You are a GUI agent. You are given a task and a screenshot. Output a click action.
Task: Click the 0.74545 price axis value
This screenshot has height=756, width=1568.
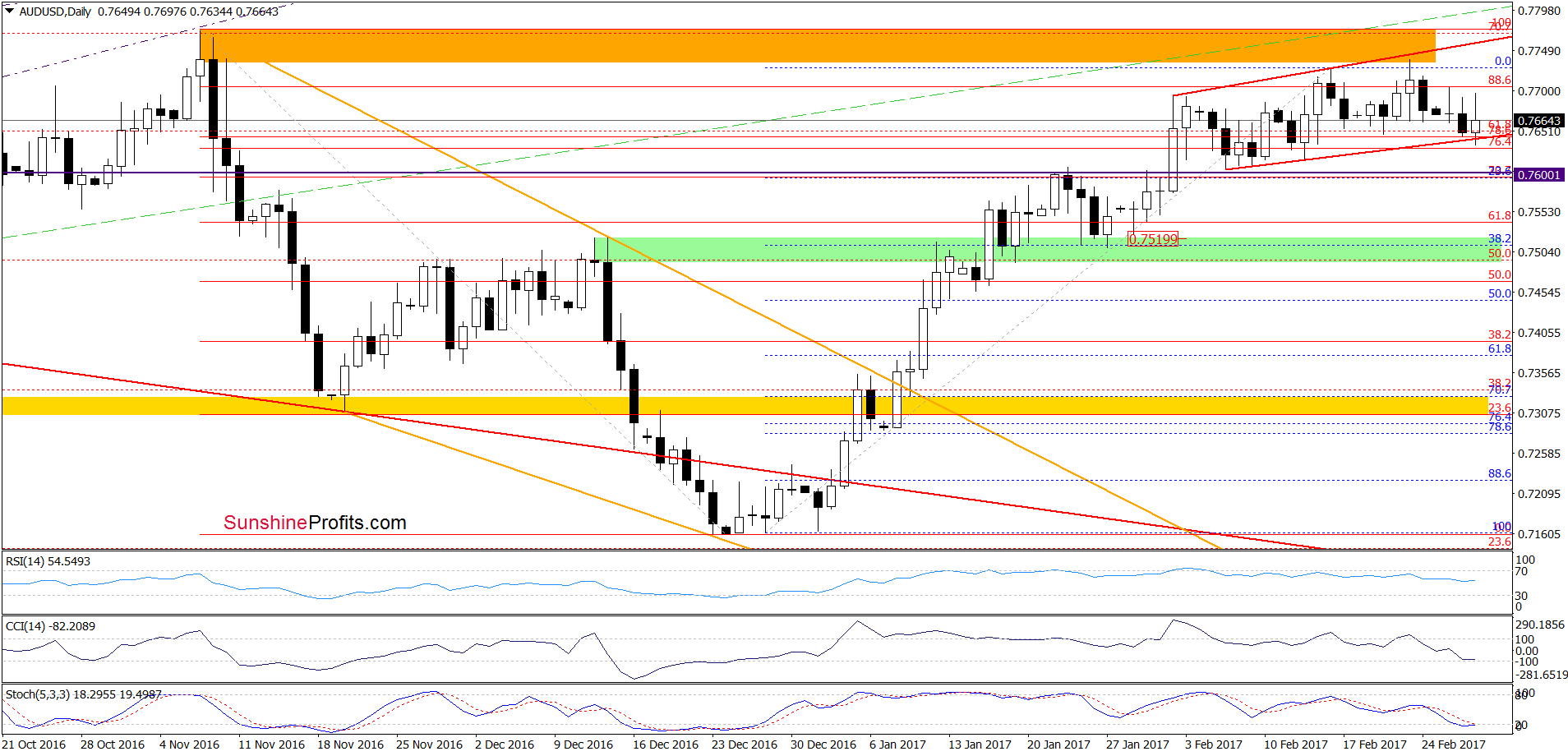click(x=1538, y=293)
